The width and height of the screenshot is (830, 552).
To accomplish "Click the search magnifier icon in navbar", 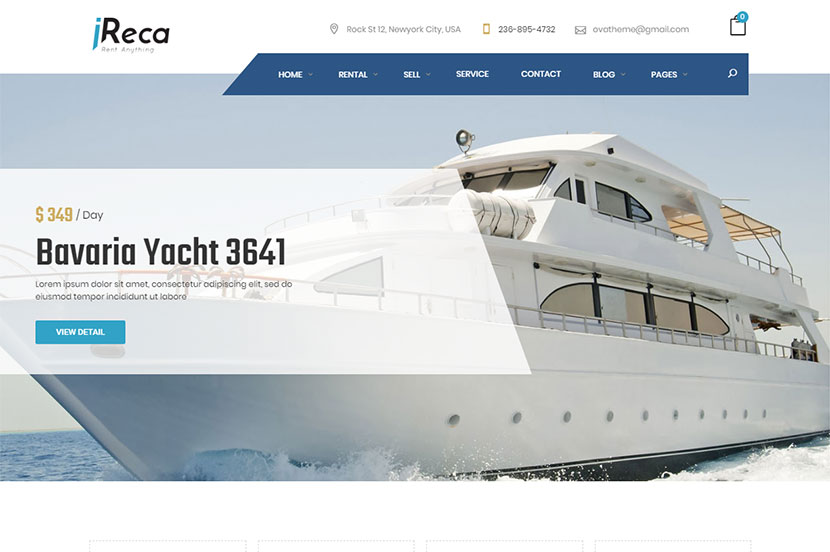I will coord(732,74).
